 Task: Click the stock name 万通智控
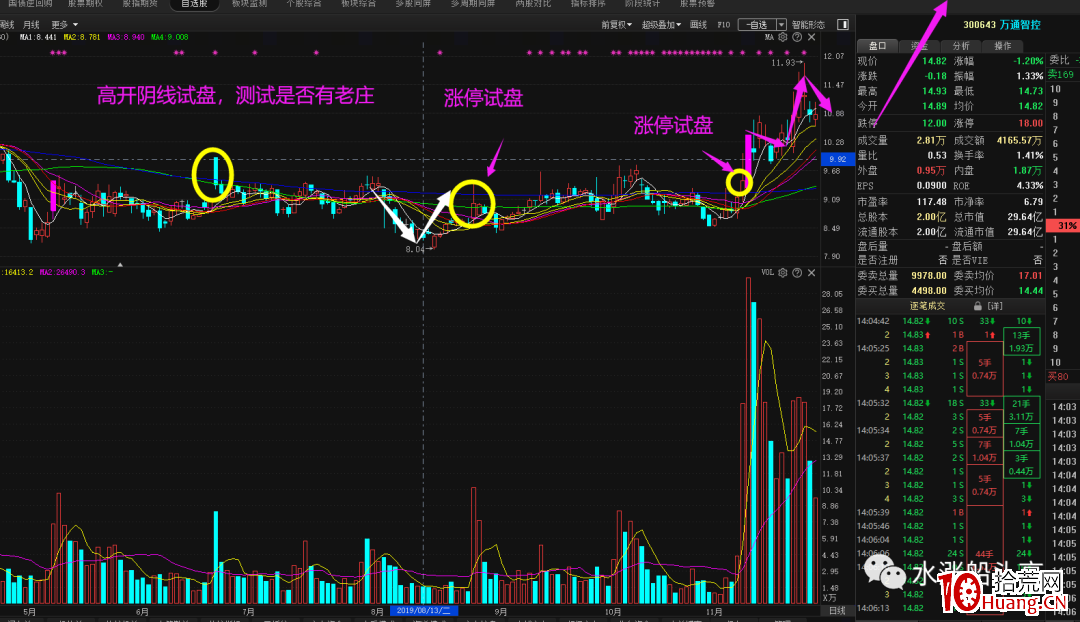point(1020,25)
